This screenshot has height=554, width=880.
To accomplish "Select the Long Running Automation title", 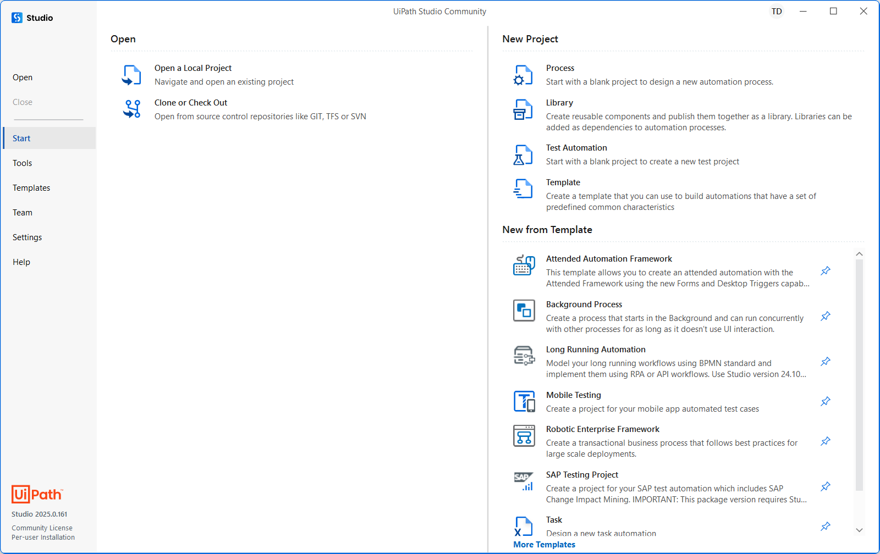I will (x=595, y=349).
